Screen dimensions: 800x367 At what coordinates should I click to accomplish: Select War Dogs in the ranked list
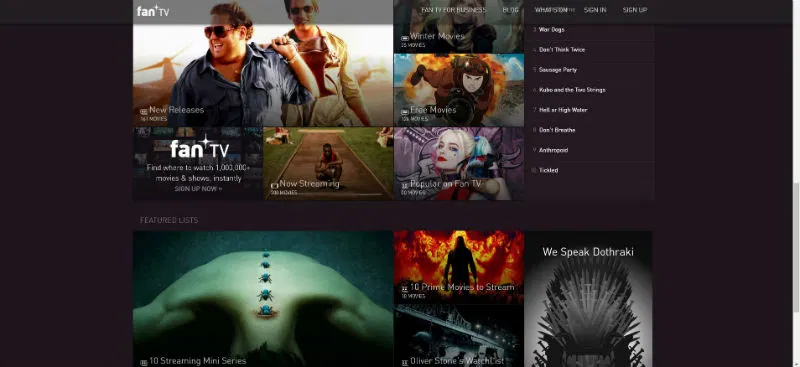point(552,30)
